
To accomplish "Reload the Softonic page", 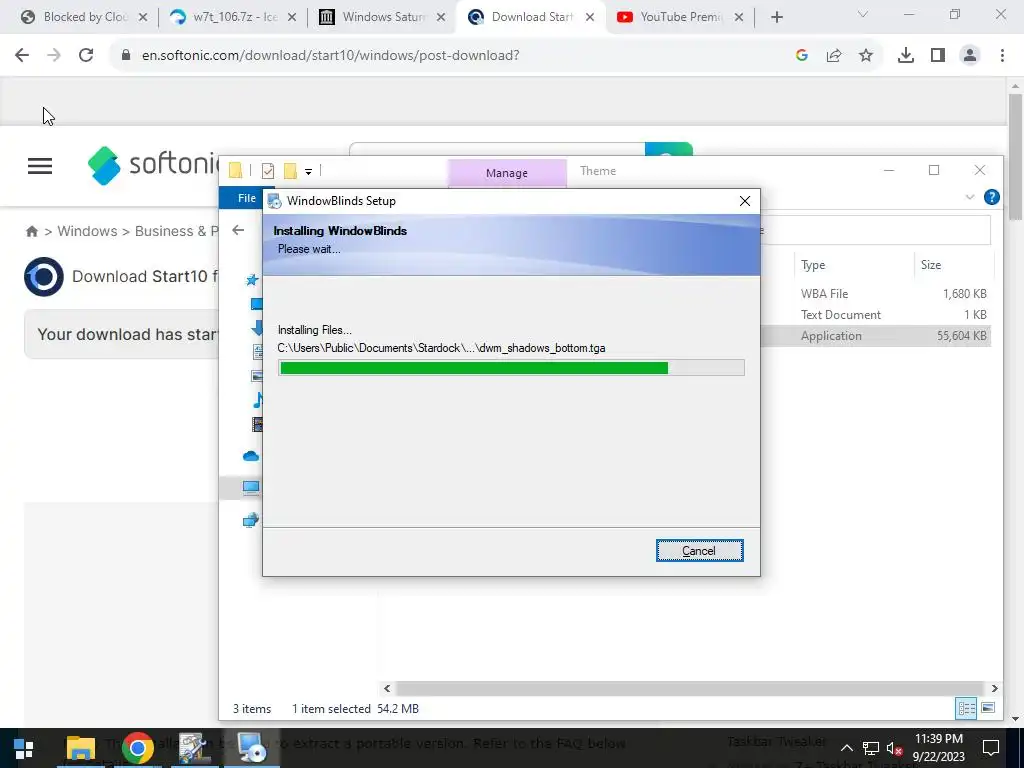I will 86,56.
